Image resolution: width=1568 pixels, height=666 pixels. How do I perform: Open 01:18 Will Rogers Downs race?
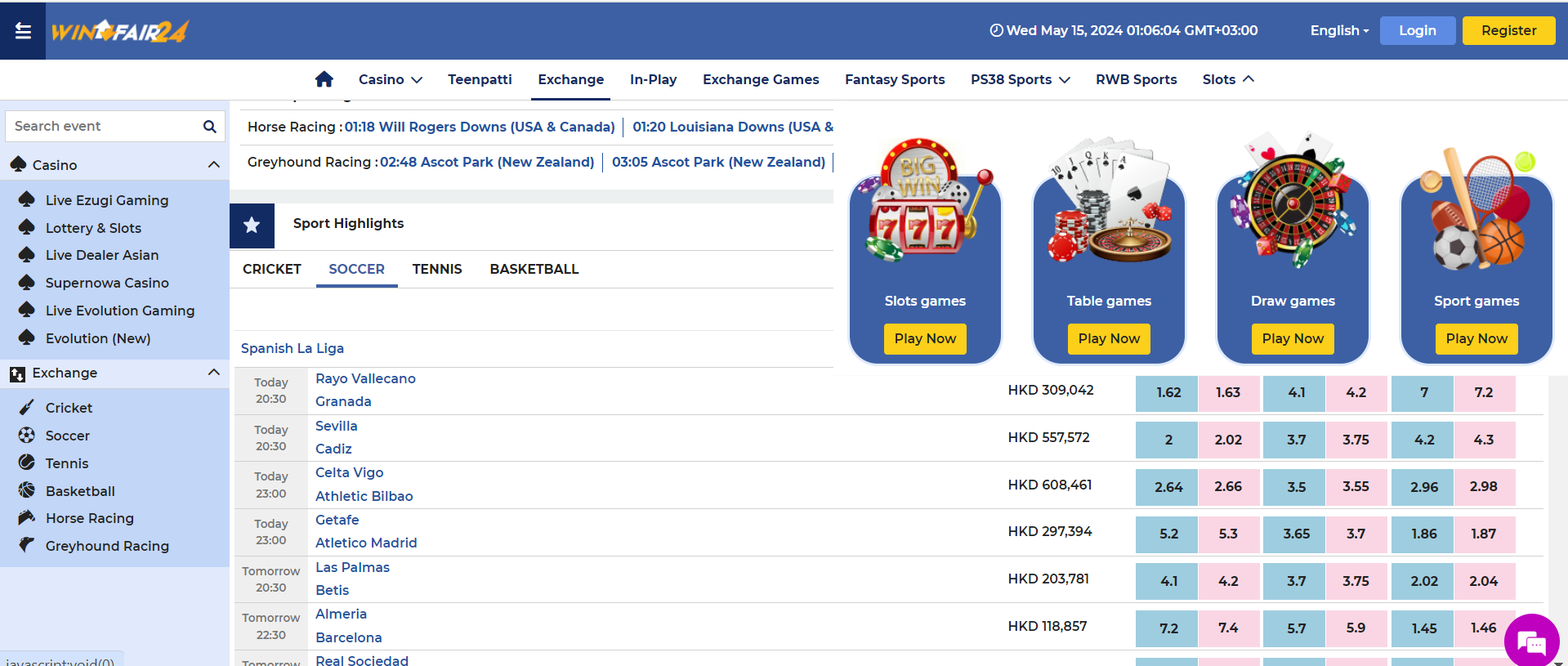pos(480,127)
